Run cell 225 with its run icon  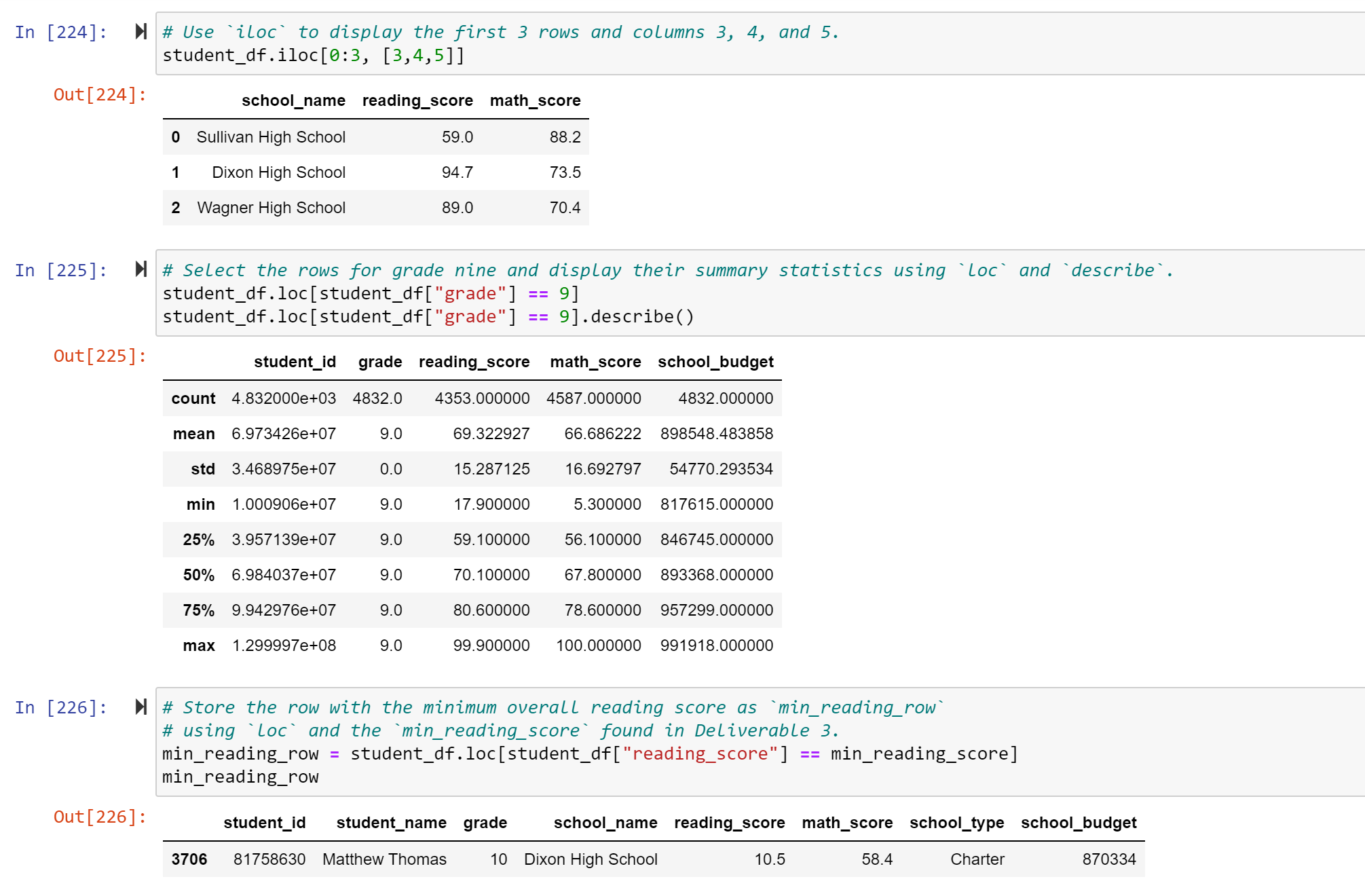click(141, 269)
